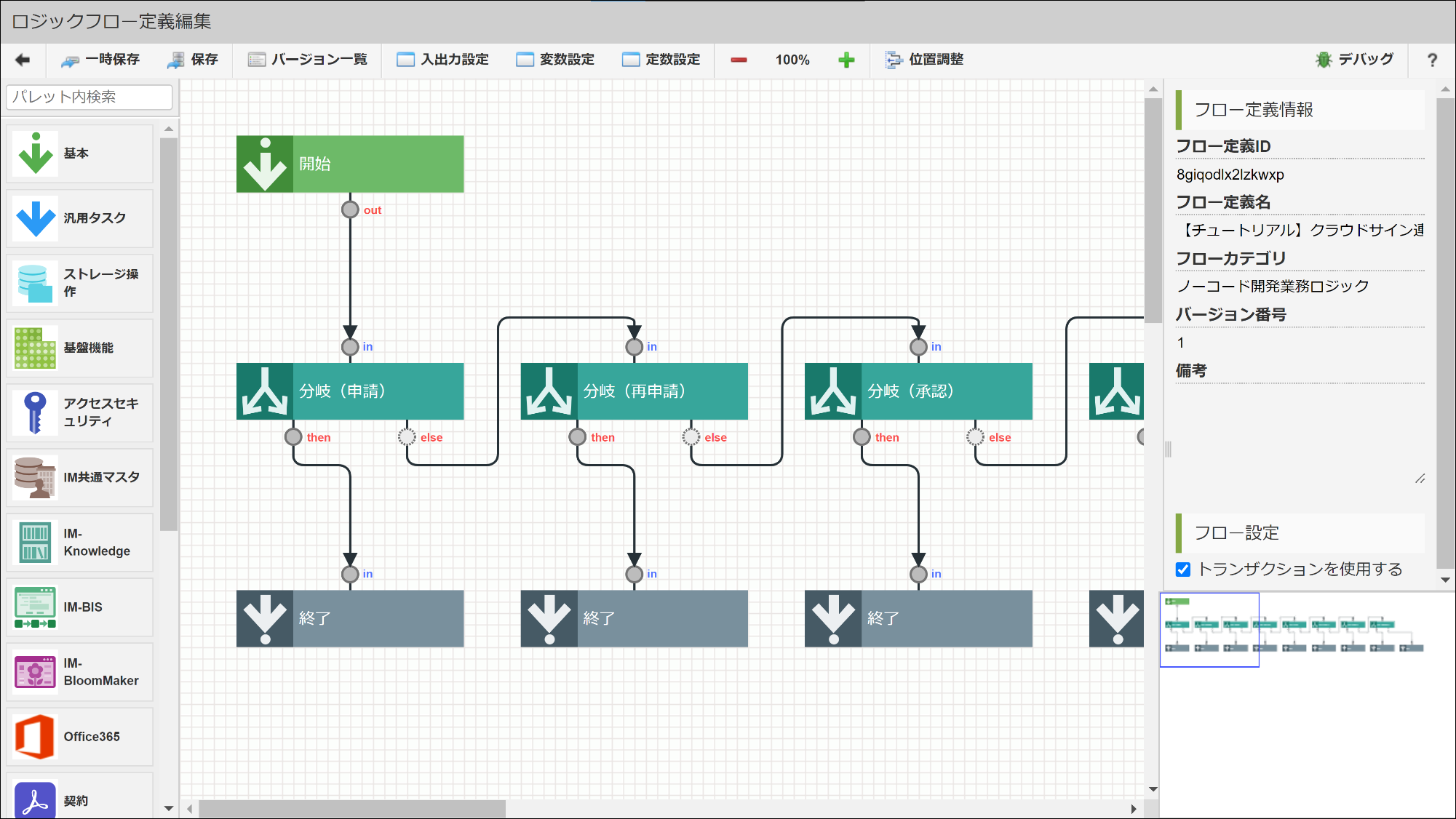Click the 保存 save button

pos(193,59)
